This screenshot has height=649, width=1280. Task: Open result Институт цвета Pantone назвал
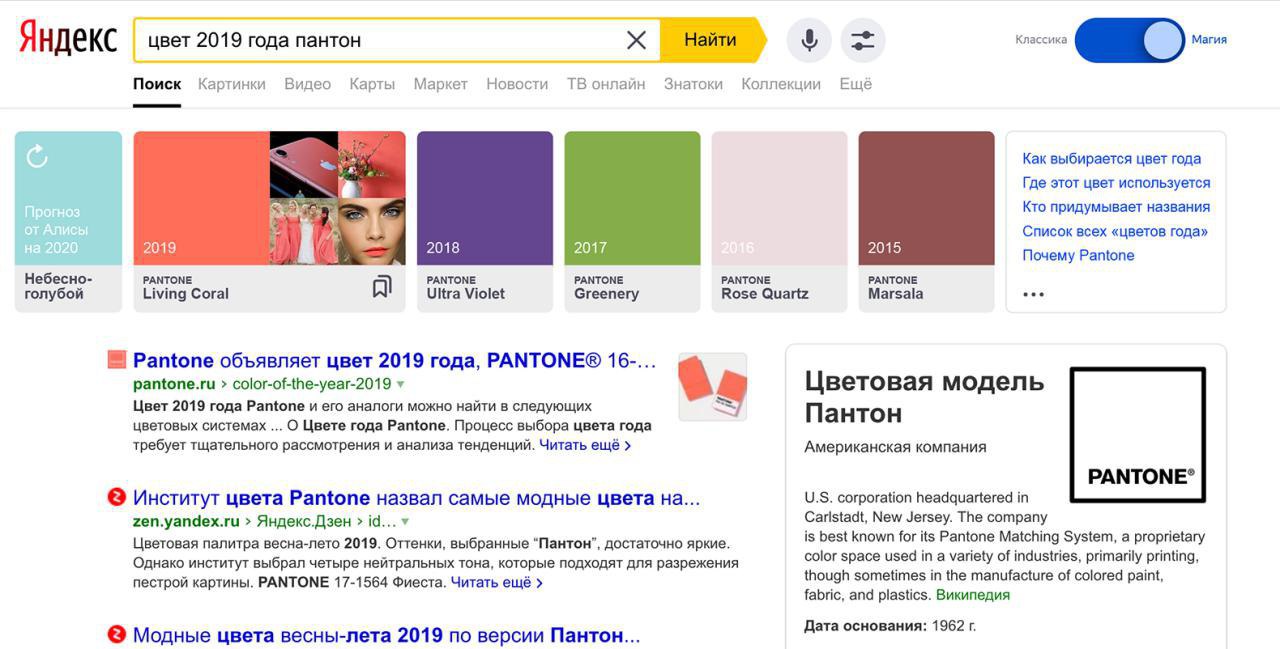[x=417, y=497]
